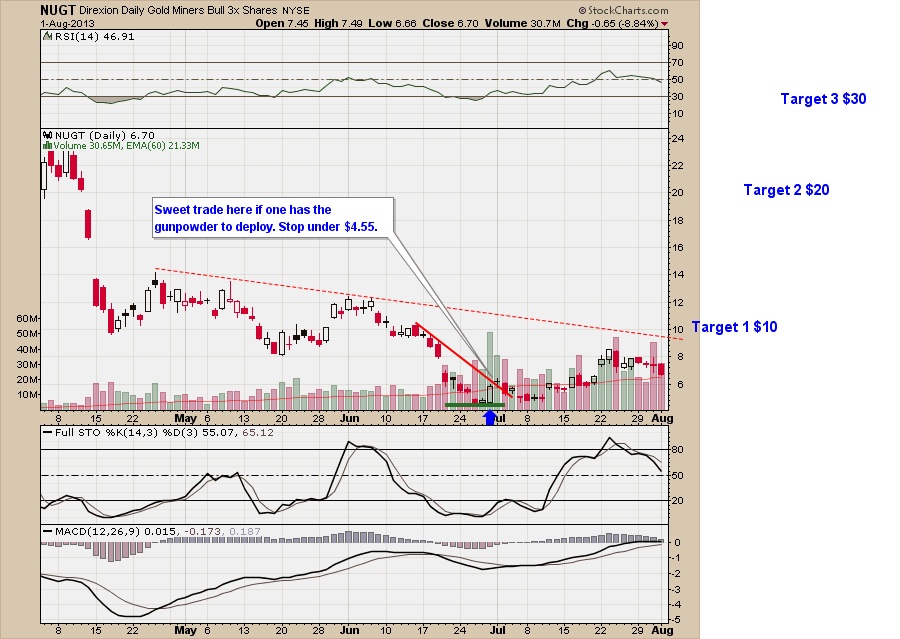The height and width of the screenshot is (639, 900).
Task: Select the High 7.49 value
Action: point(338,24)
